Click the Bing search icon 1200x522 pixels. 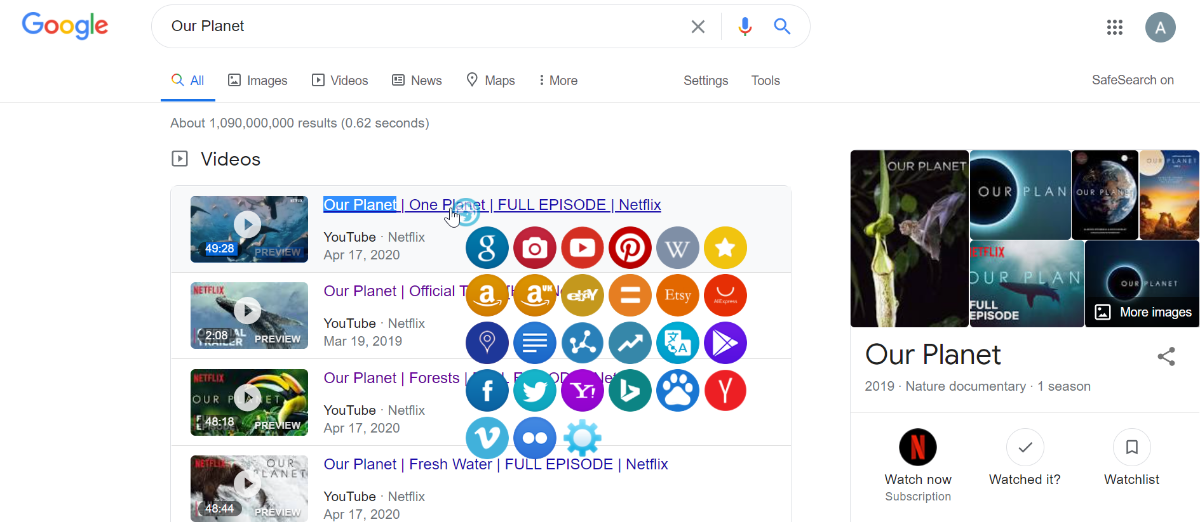(630, 390)
